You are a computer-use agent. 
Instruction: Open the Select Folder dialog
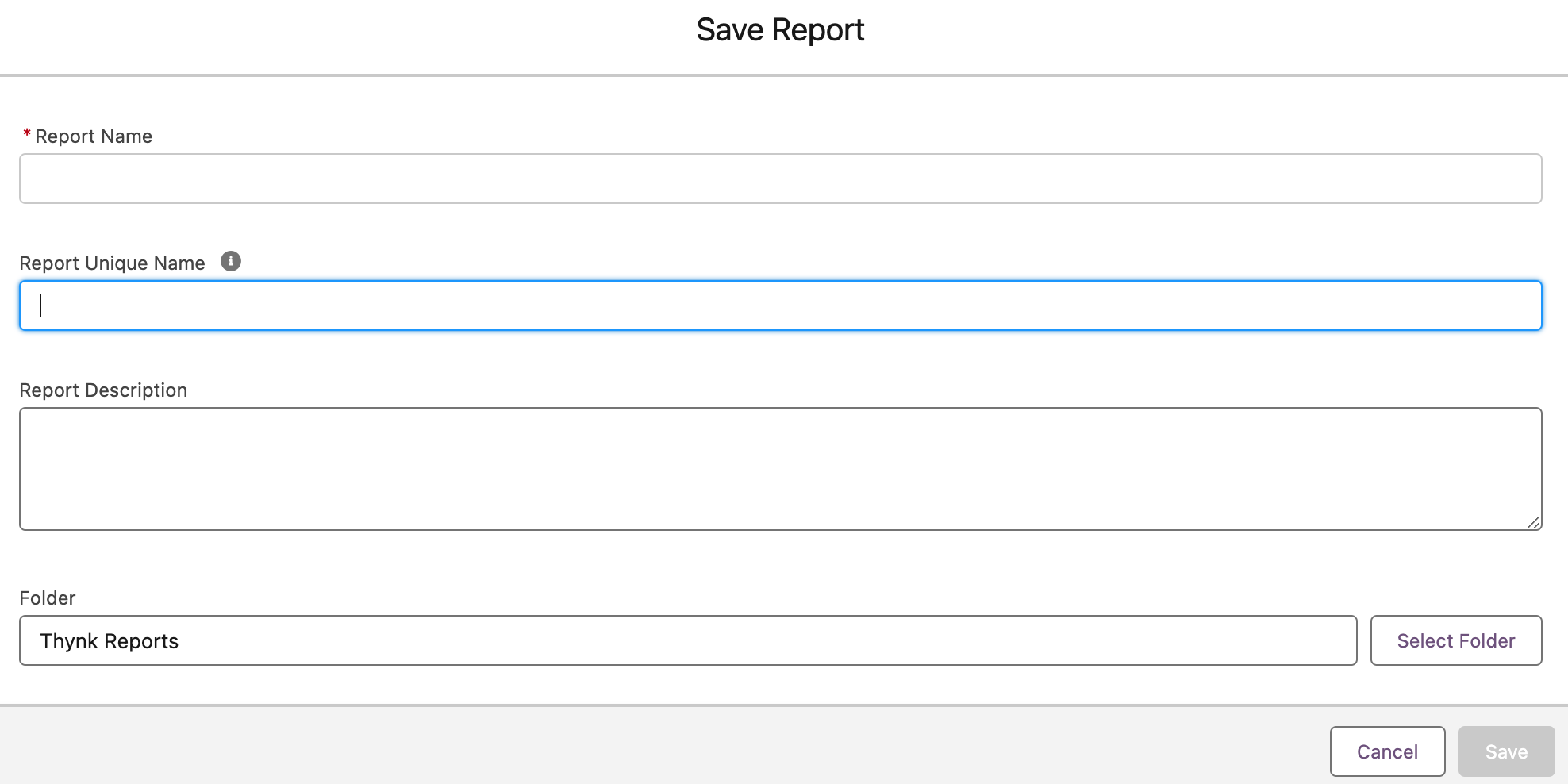point(1456,640)
